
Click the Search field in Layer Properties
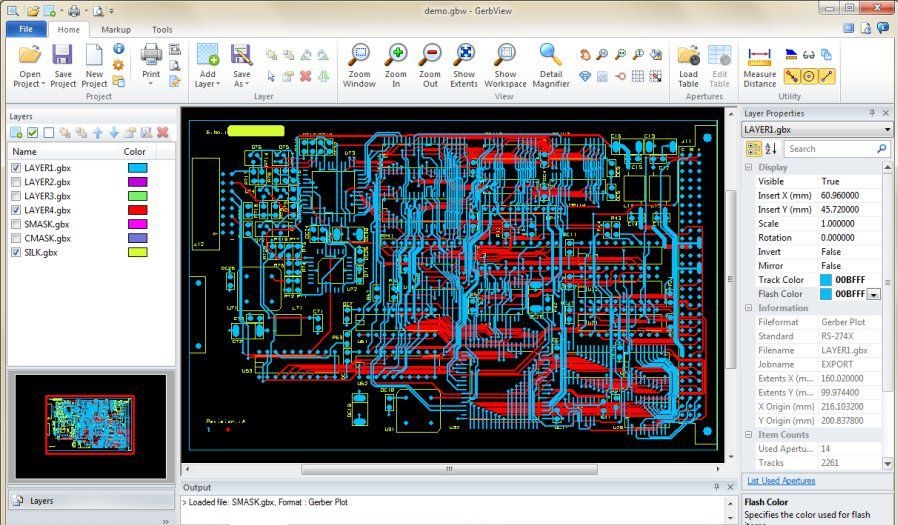(837, 149)
